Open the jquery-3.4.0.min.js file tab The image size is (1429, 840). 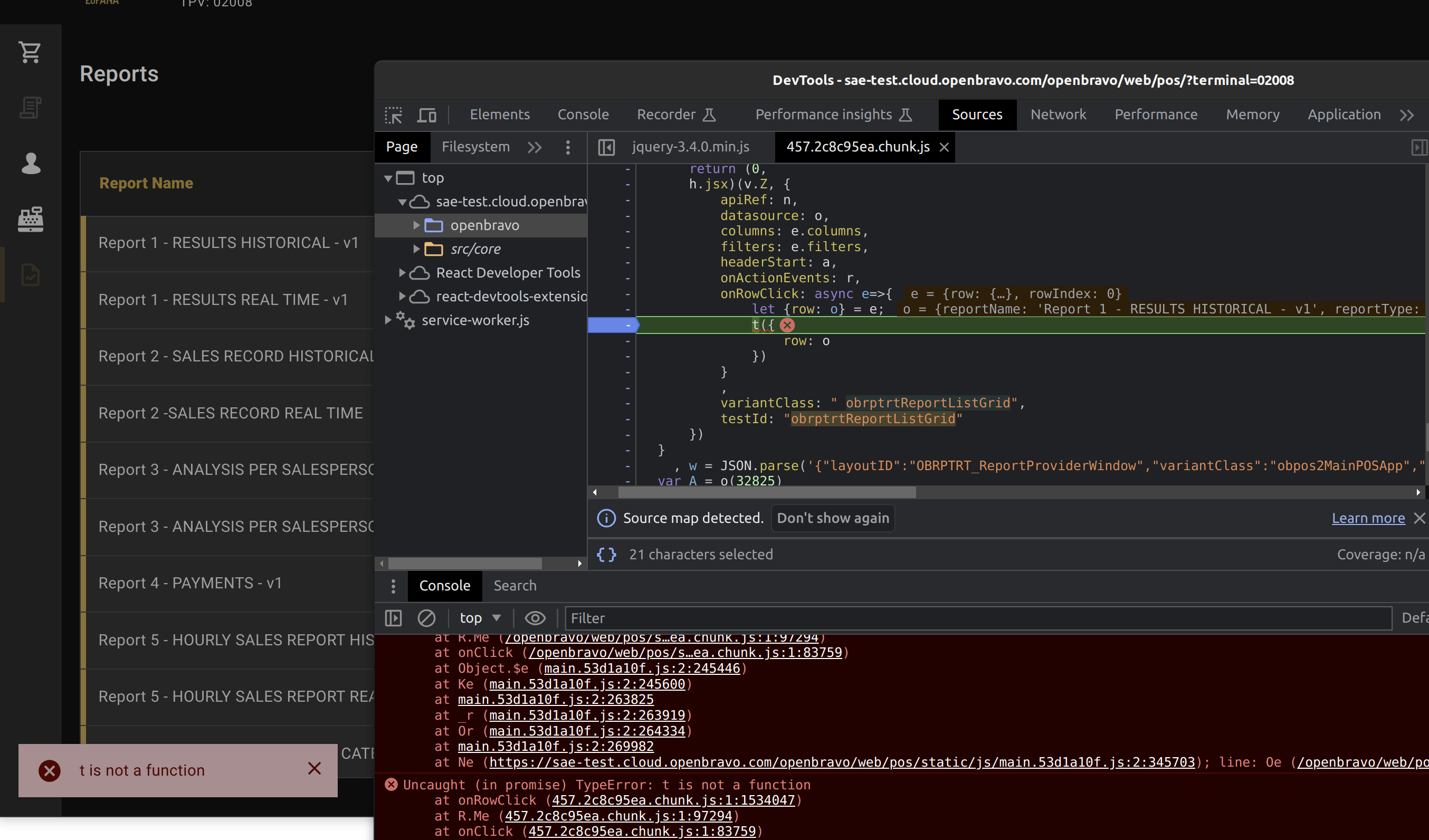pyautogui.click(x=690, y=147)
